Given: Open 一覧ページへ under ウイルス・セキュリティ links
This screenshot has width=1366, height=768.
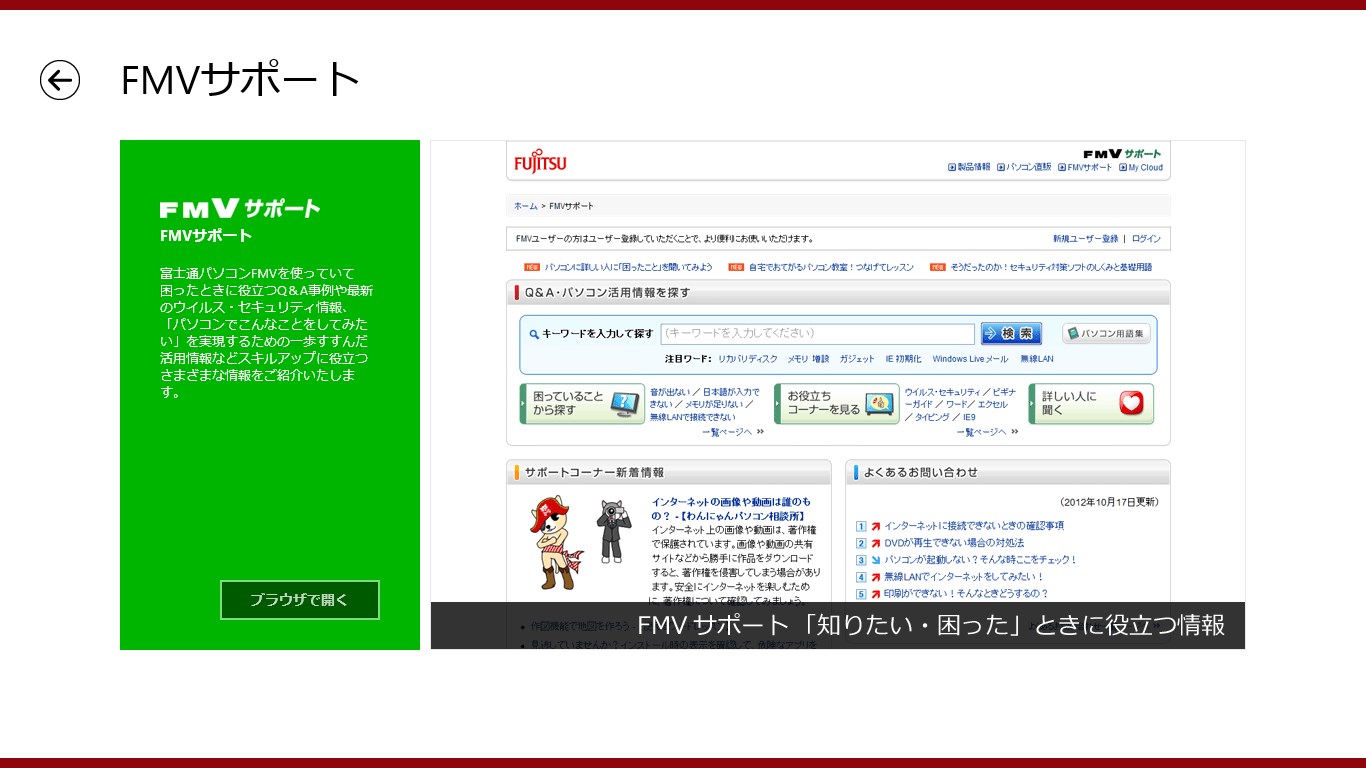Looking at the screenshot, I should pos(987,432).
